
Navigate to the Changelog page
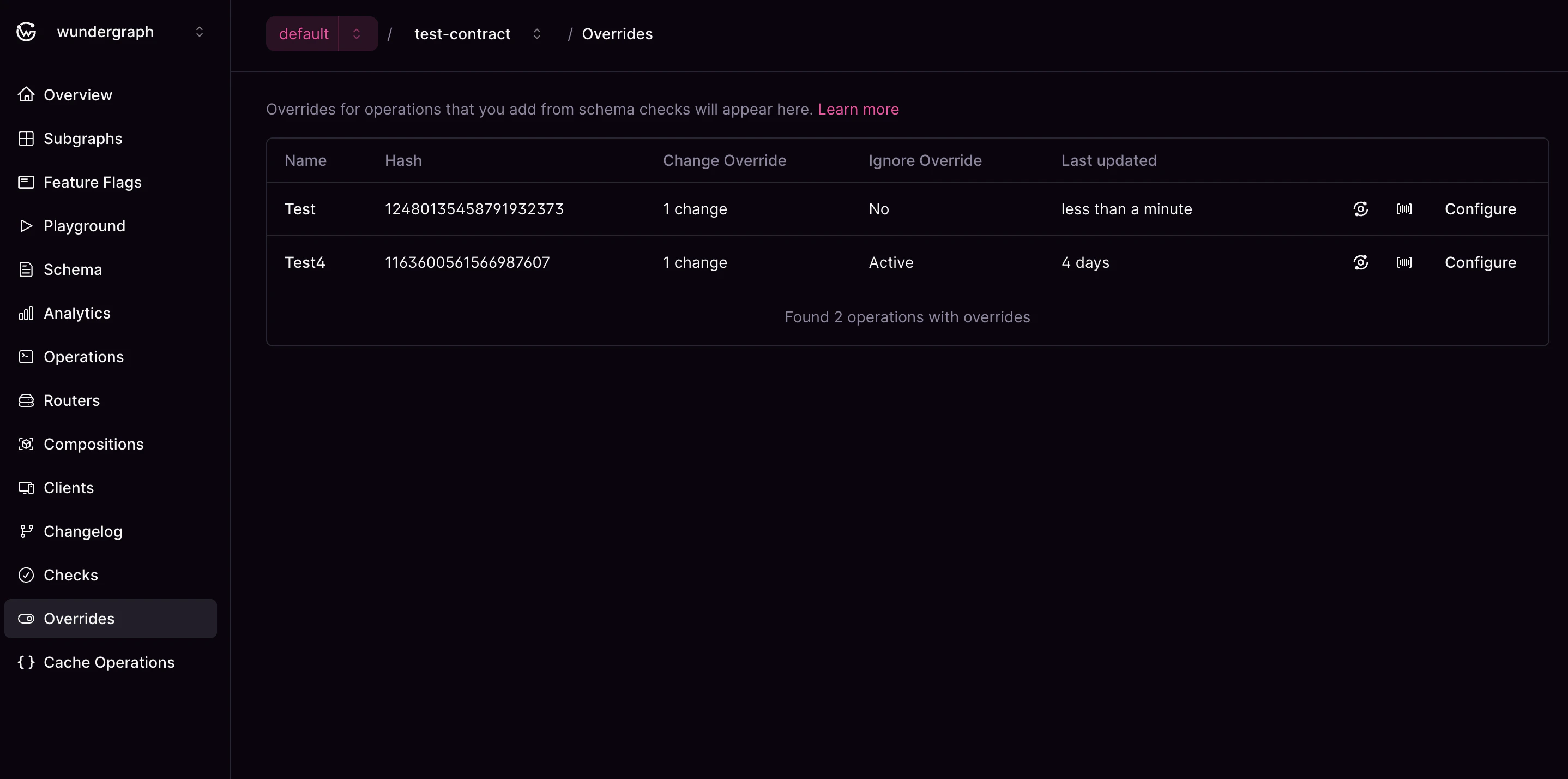[82, 530]
